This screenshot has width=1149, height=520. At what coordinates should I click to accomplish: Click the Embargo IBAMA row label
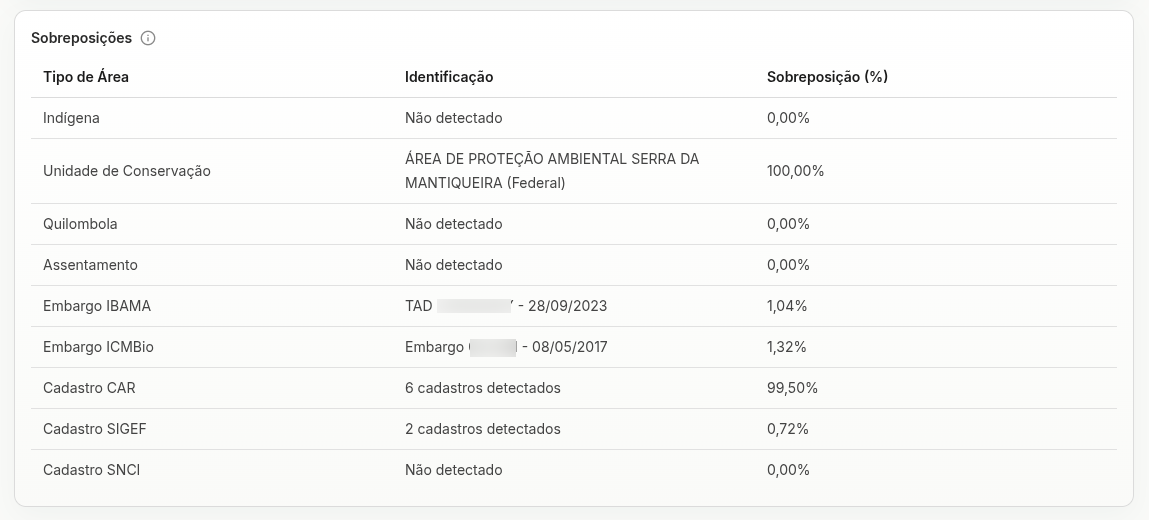coord(97,305)
